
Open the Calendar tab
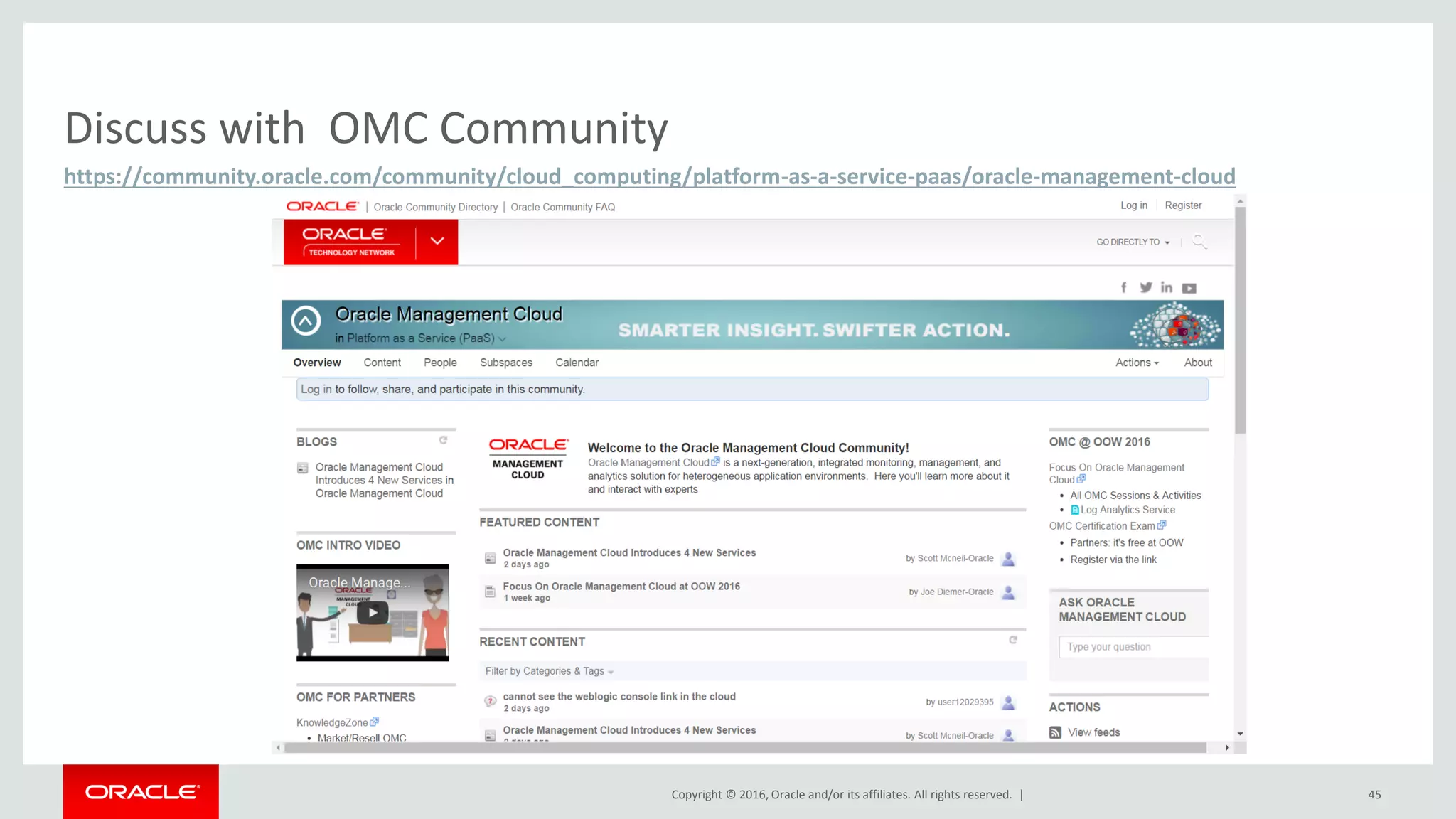coord(577,363)
